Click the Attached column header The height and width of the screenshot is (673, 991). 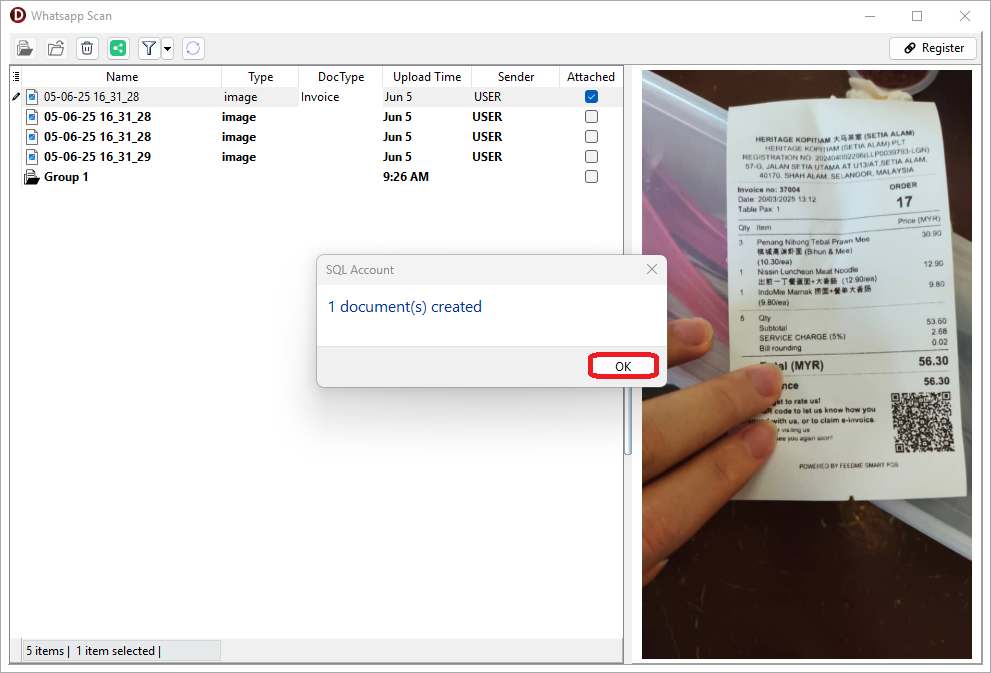(591, 76)
